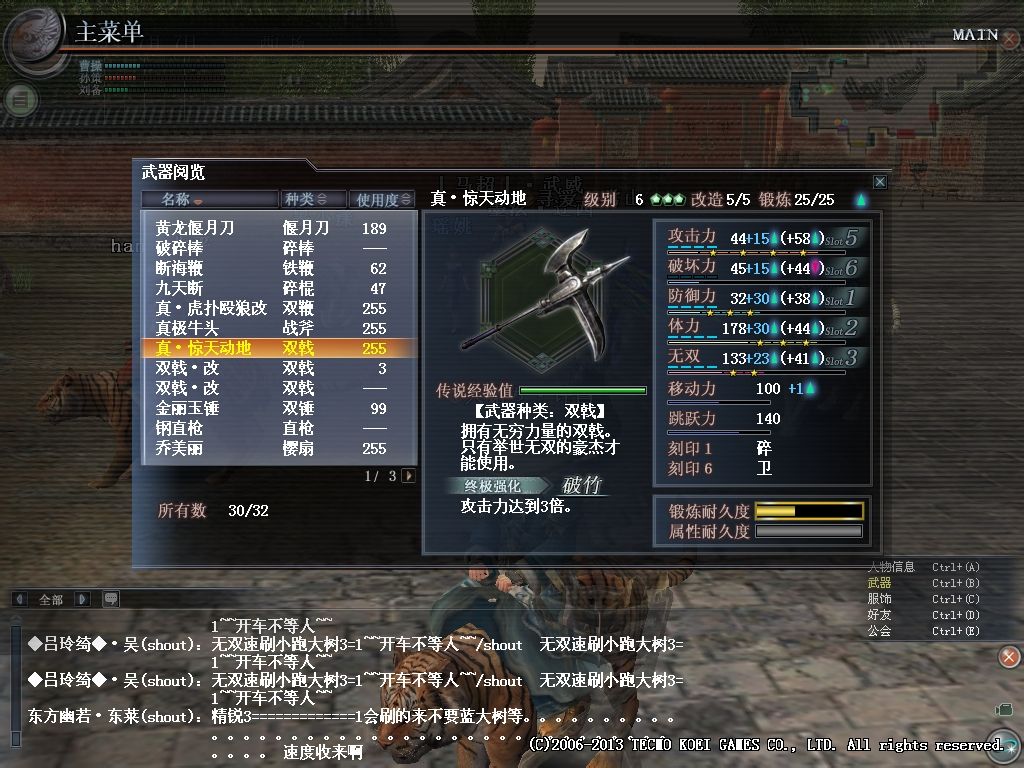Viewport: 1024px width, 768px height.
Task: Click the camera icon at lower right
Action: pos(1004,709)
